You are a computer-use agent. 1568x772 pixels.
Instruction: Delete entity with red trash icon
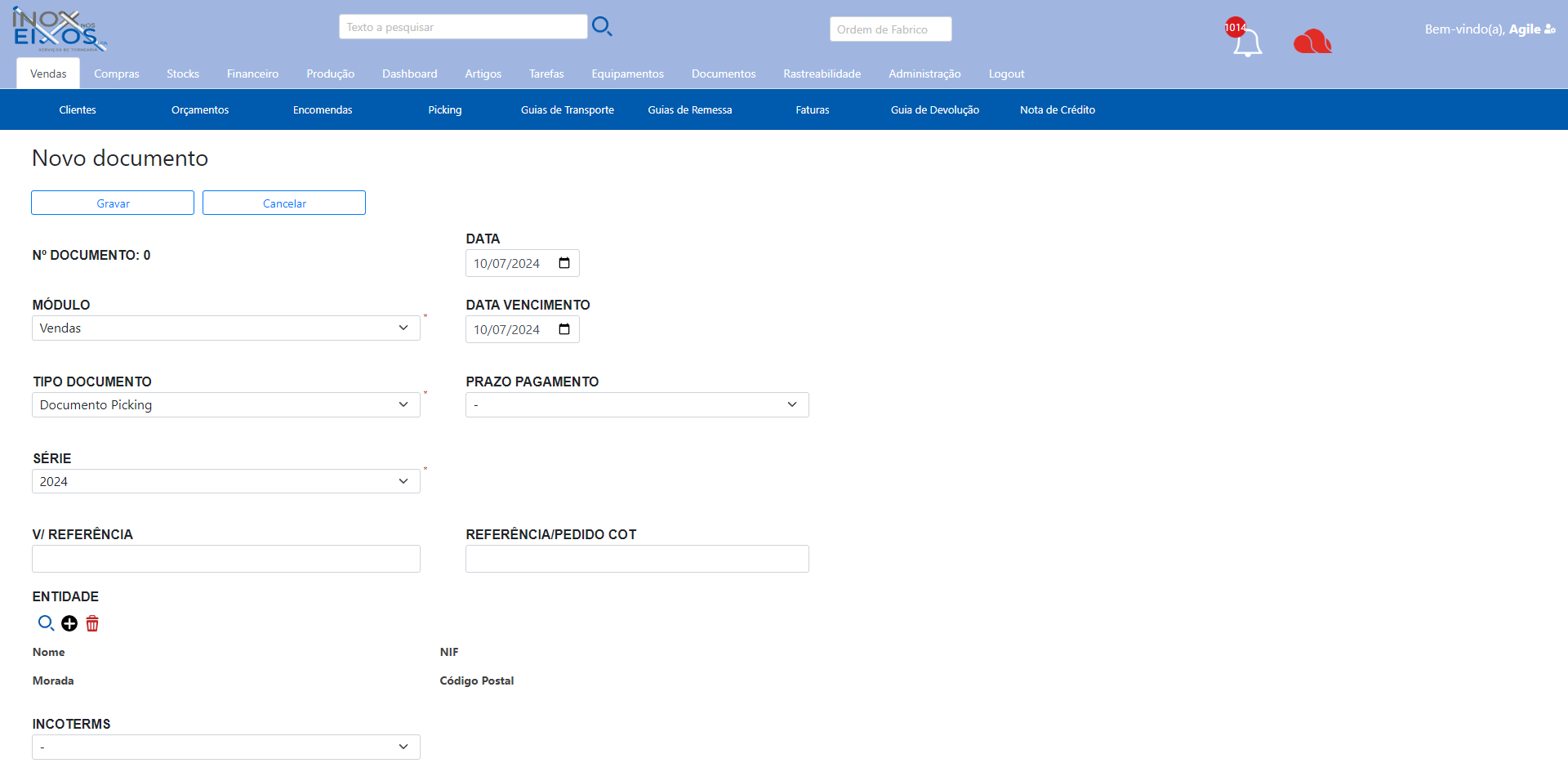coord(92,623)
